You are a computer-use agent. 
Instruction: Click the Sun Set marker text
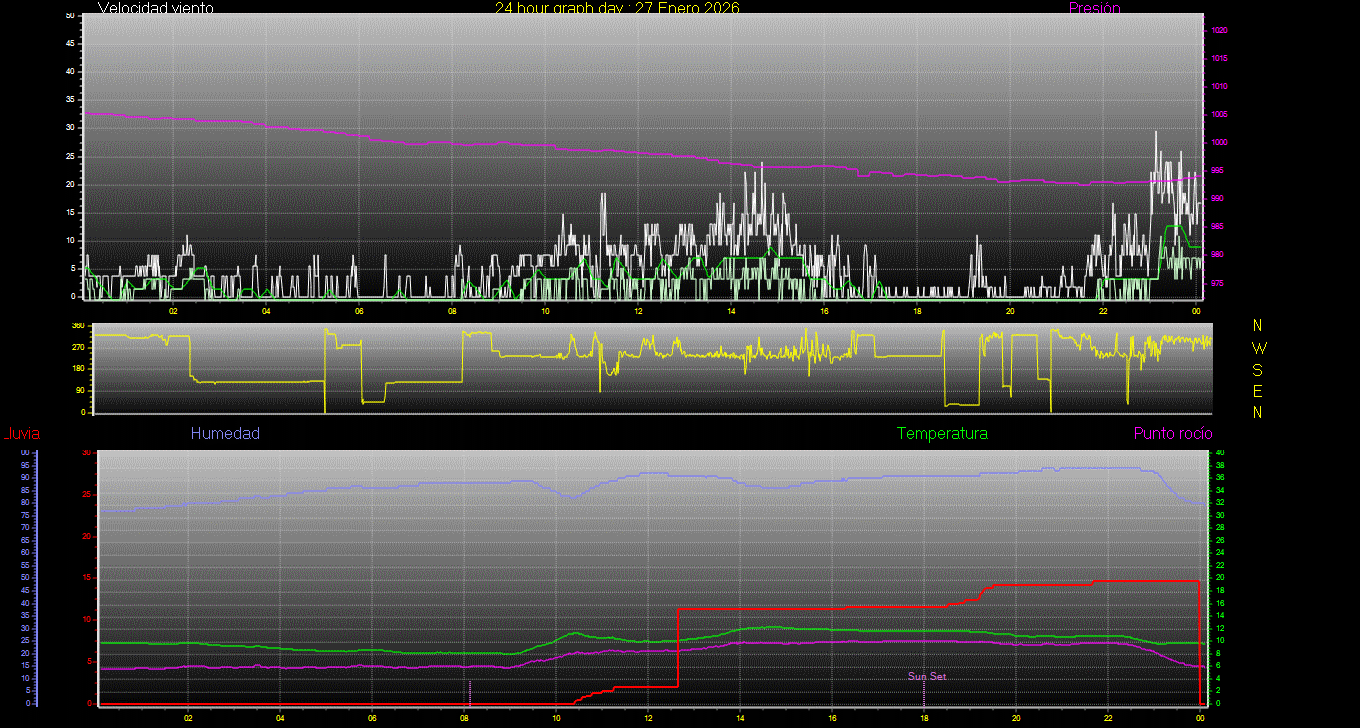click(x=927, y=677)
